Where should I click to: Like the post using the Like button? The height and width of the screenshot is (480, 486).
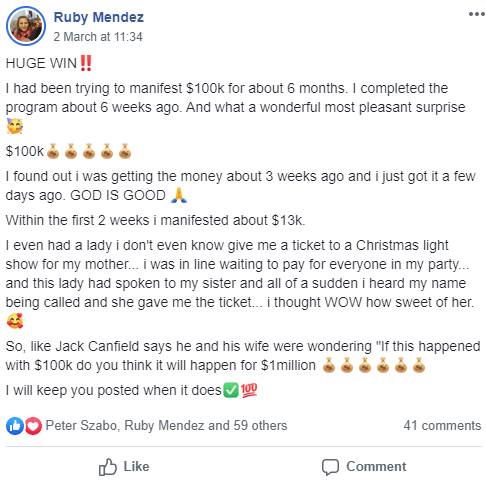(x=124, y=466)
